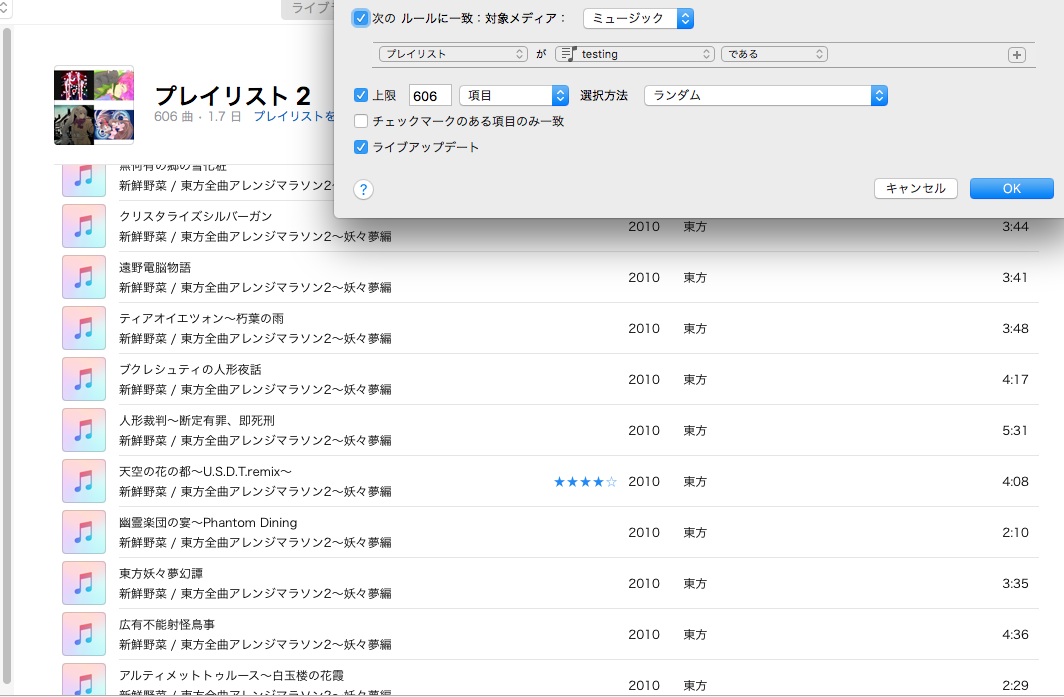This screenshot has width=1064, height=697.
Task: Click the プレイリスト 2 album artwork thumbnail
Action: tap(94, 106)
